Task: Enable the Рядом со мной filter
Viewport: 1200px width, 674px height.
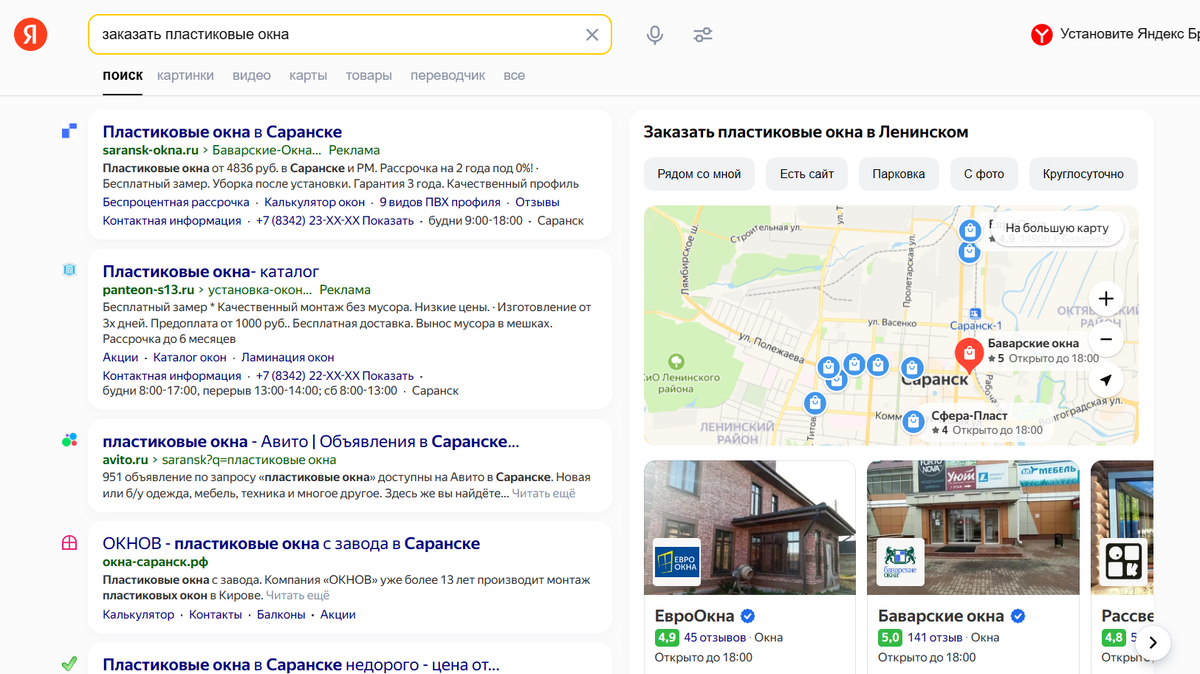Action: [697, 173]
